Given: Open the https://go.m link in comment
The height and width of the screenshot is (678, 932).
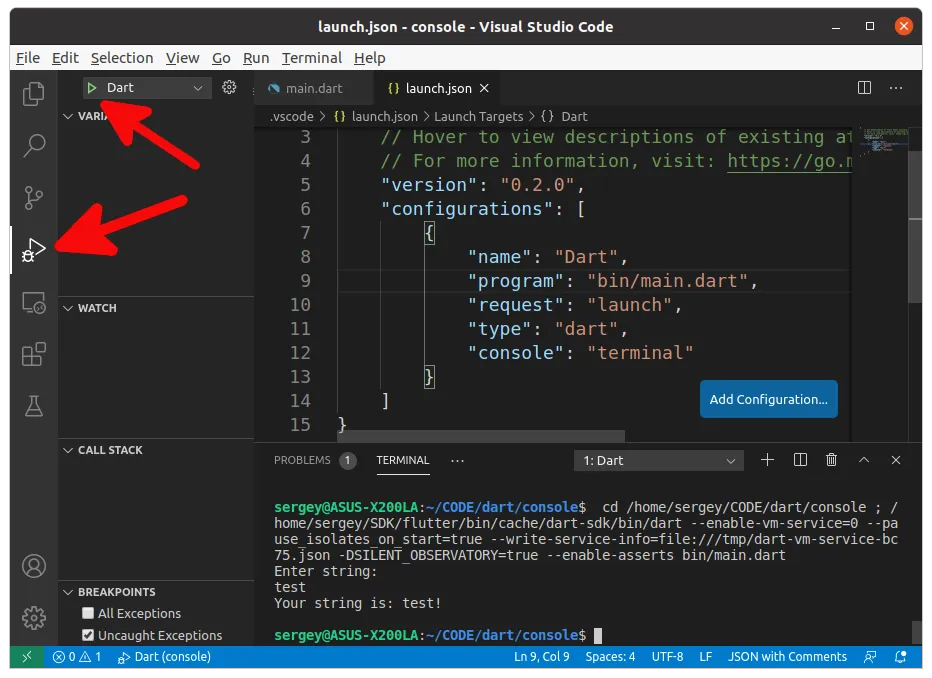Looking at the screenshot, I should 789,161.
